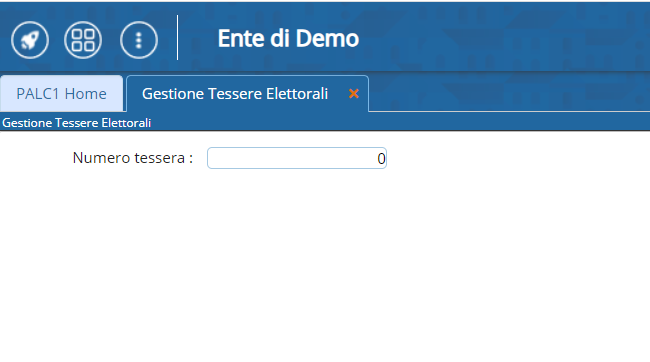Focus the Numero tessera input field
Image resolution: width=650 pixels, height=362 pixels.
pos(297,158)
